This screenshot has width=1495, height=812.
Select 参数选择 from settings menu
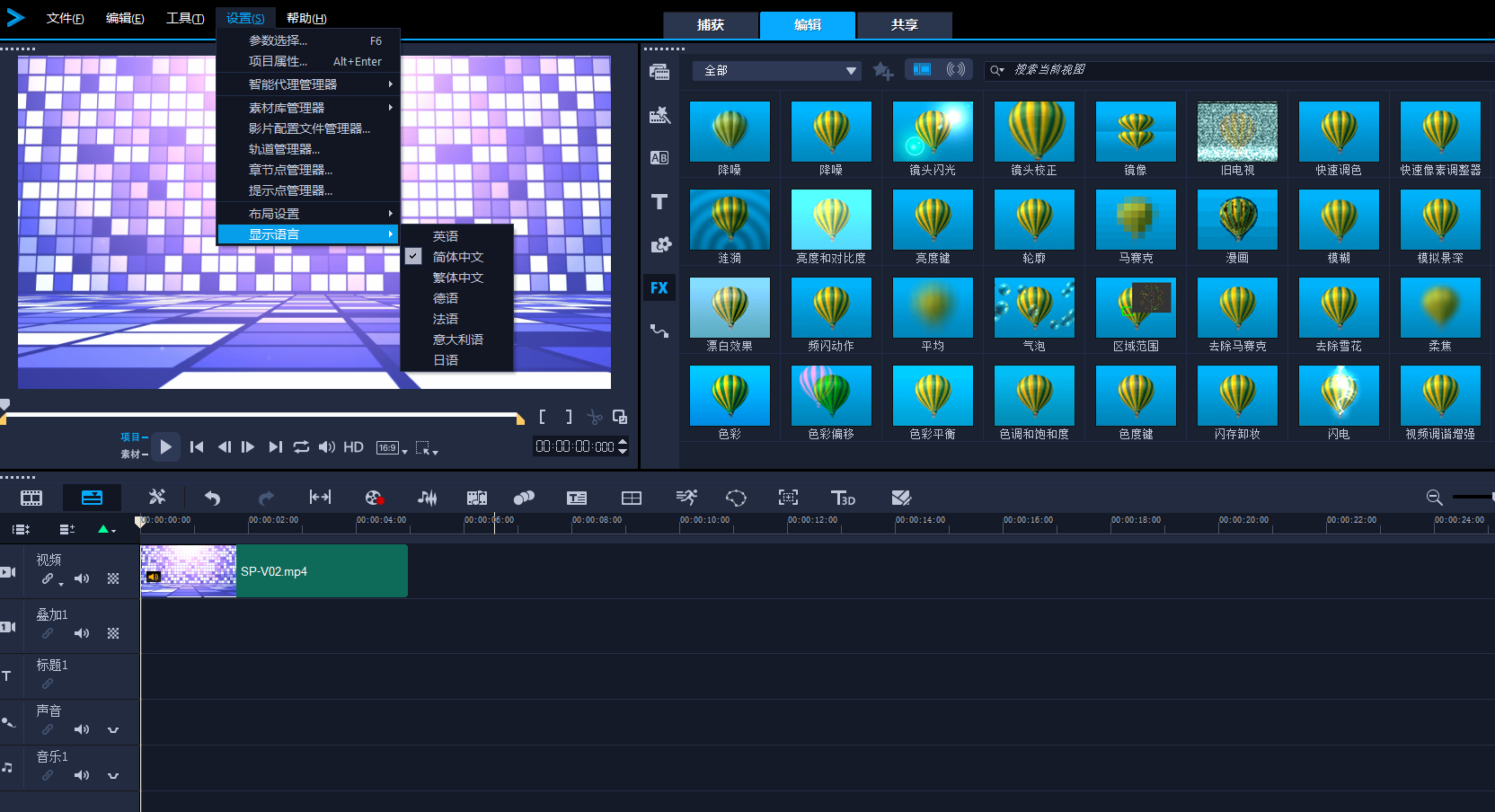click(x=308, y=40)
